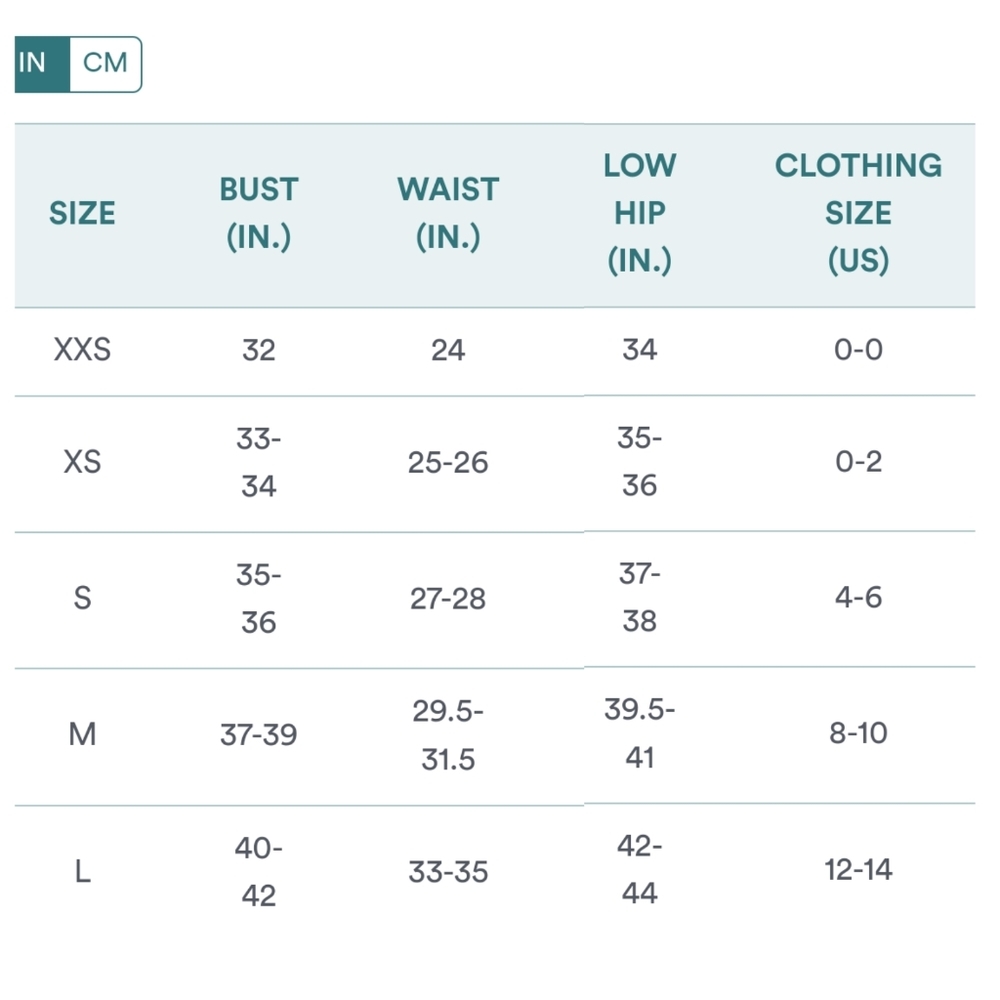Viewport: 1000px width, 1000px height.
Task: Click the 37-39 bust measurement cell
Action: [x=259, y=735]
